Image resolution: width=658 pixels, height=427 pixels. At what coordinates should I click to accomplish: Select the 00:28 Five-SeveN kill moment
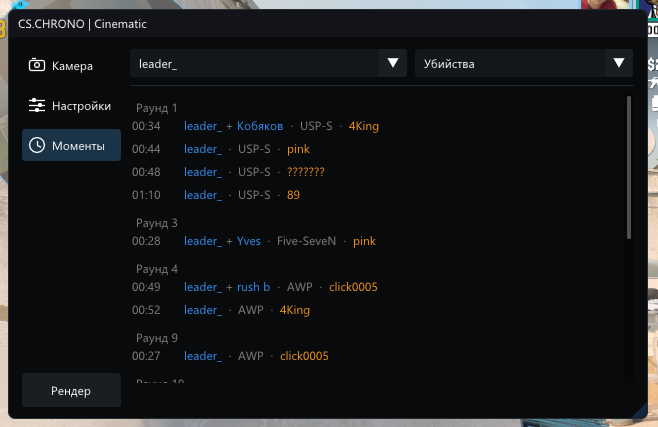(253, 241)
